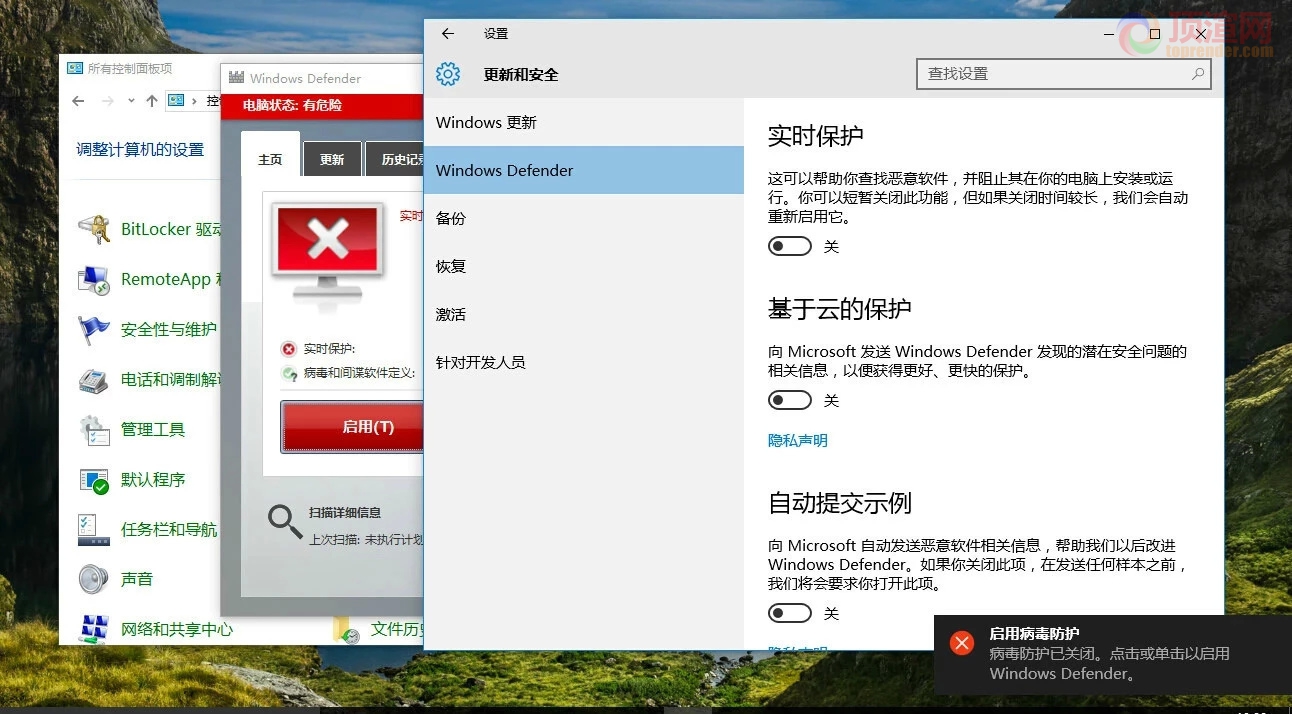Click the gear icon beside 更新和安全
Viewport: 1292px width, 714px height.
click(448, 74)
